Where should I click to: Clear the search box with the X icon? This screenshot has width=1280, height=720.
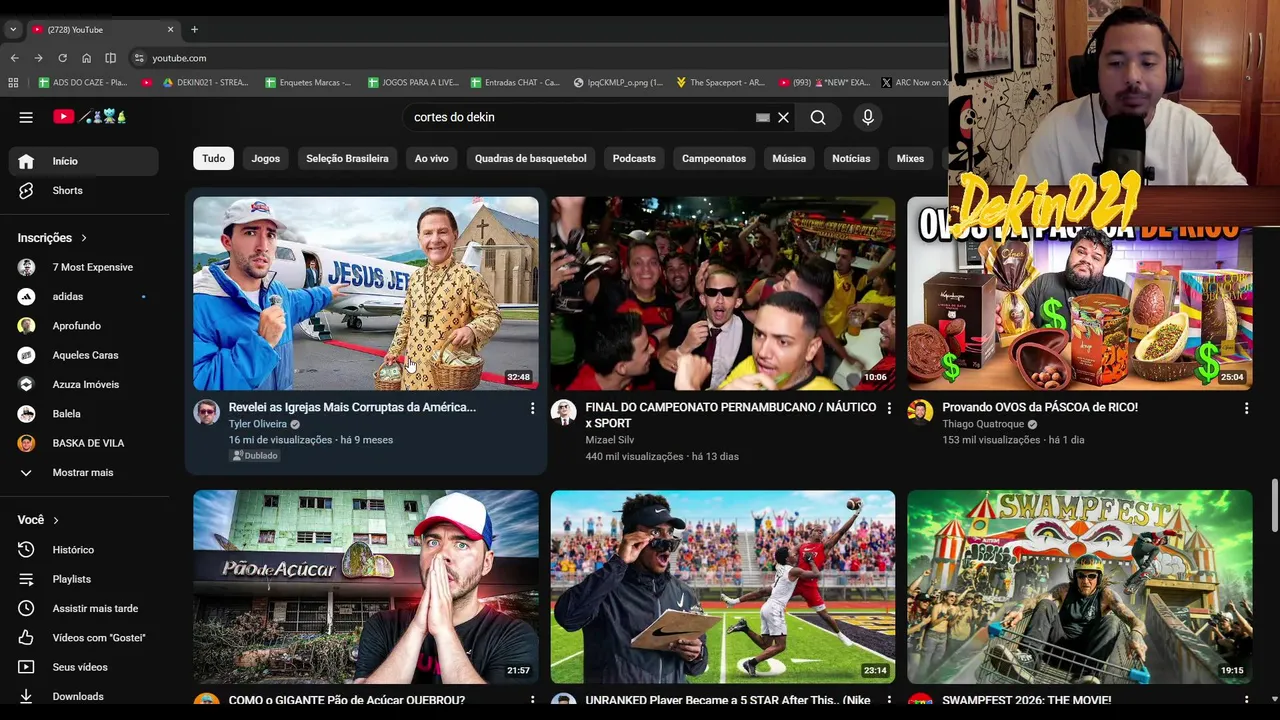[x=783, y=117]
